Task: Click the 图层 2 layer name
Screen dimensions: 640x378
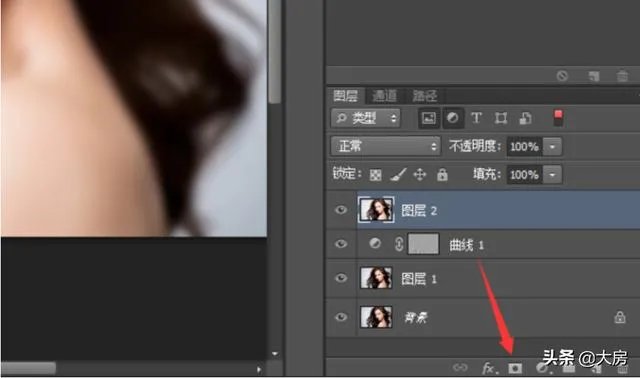Action: [419, 210]
